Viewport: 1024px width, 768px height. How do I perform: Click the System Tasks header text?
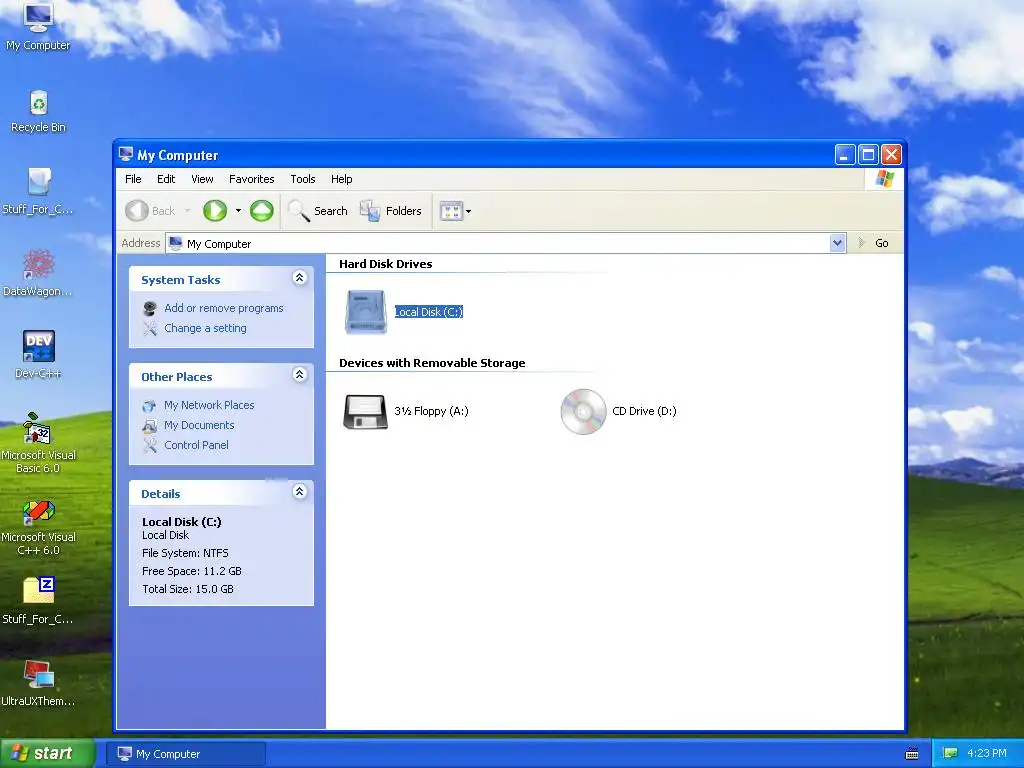click(180, 280)
